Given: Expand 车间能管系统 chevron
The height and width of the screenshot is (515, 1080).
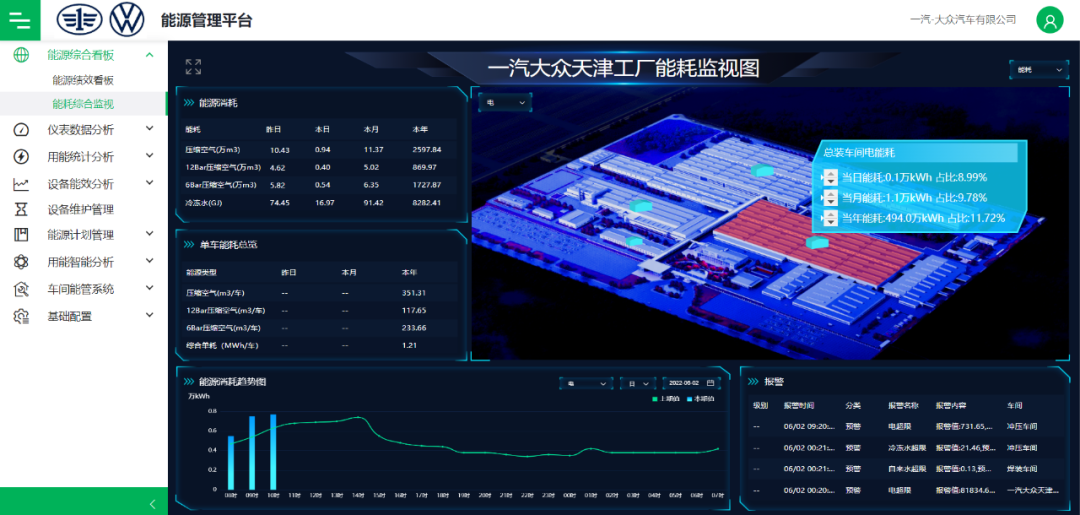Looking at the screenshot, I should pyautogui.click(x=150, y=288).
